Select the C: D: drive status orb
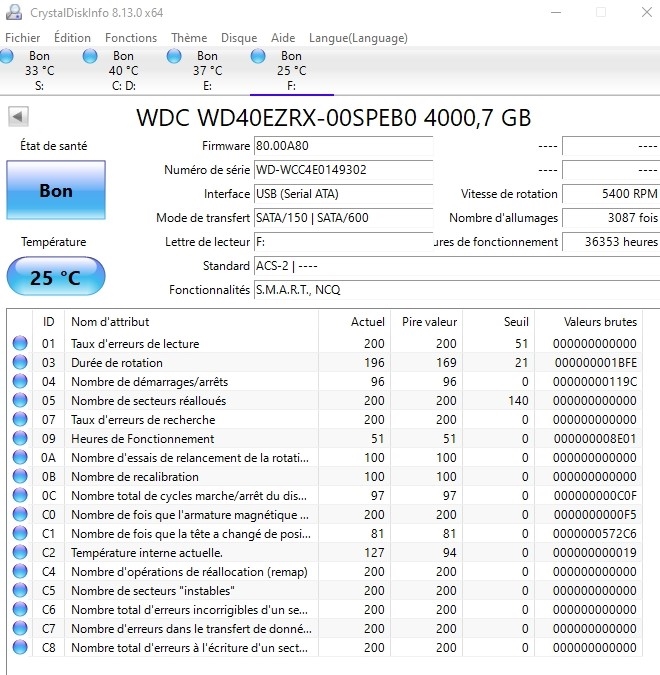The width and height of the screenshot is (660, 675). [x=91, y=56]
